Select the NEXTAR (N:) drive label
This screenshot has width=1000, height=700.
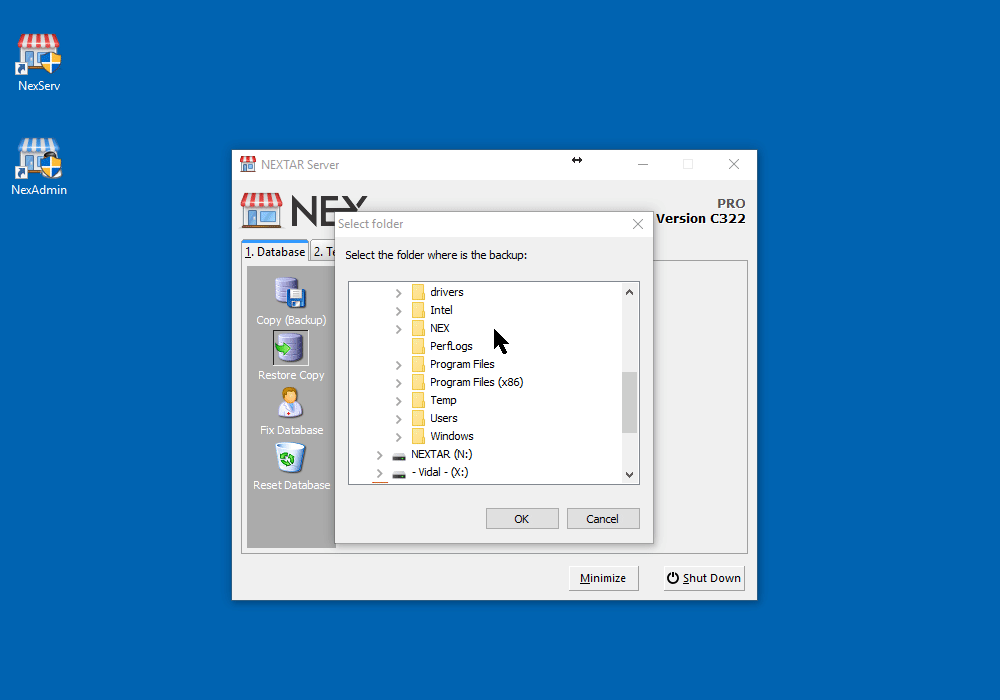coord(441,454)
